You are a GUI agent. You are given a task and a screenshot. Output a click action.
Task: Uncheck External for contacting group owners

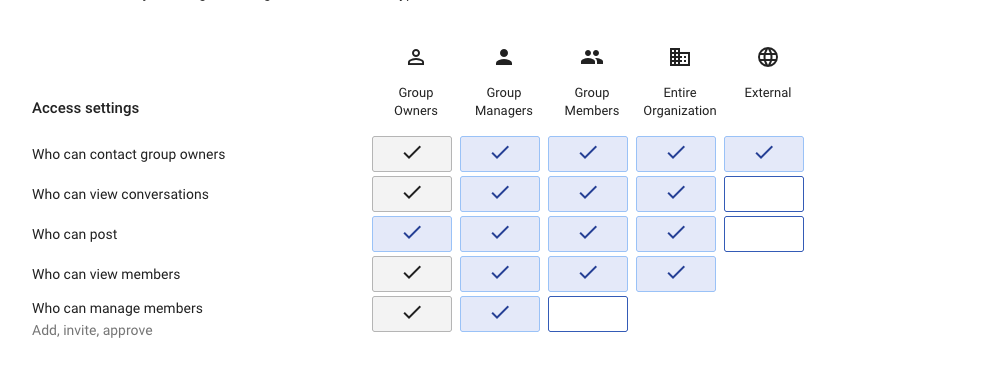click(764, 154)
